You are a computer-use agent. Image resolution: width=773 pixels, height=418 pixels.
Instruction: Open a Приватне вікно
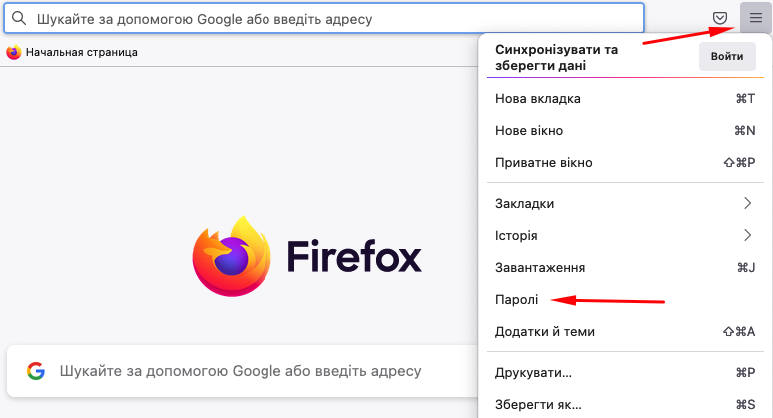coord(544,163)
